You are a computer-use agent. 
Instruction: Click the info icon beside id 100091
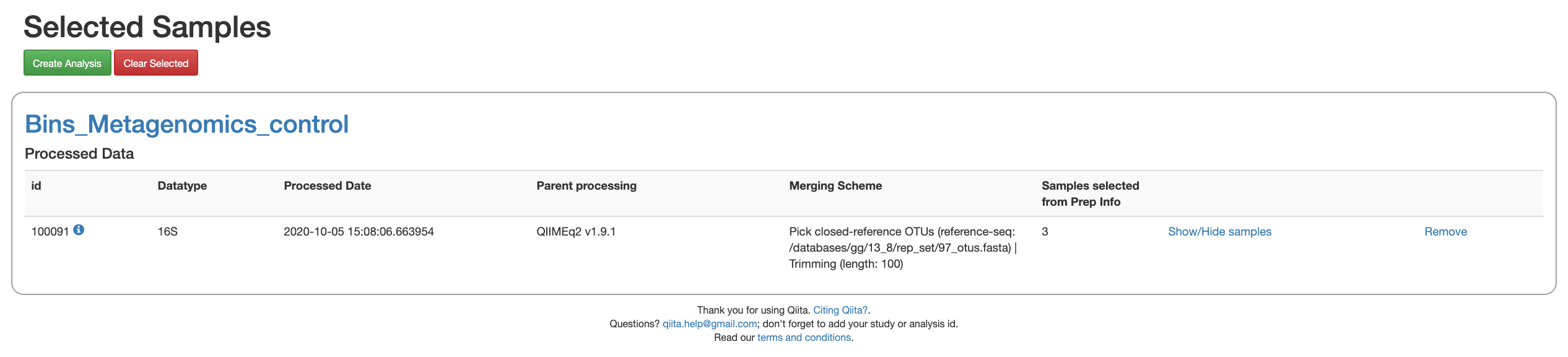[79, 230]
